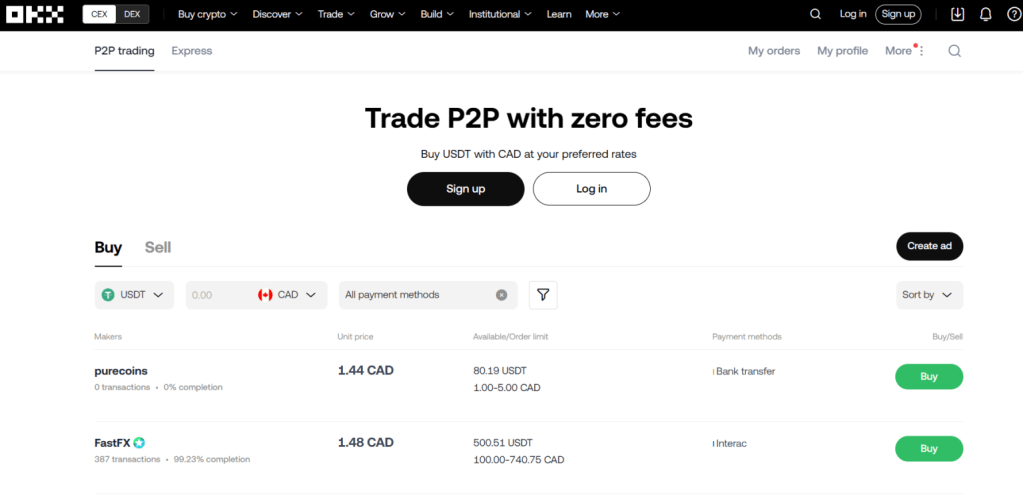This screenshot has height=499, width=1023.
Task: Click the download app icon
Action: [958, 14]
